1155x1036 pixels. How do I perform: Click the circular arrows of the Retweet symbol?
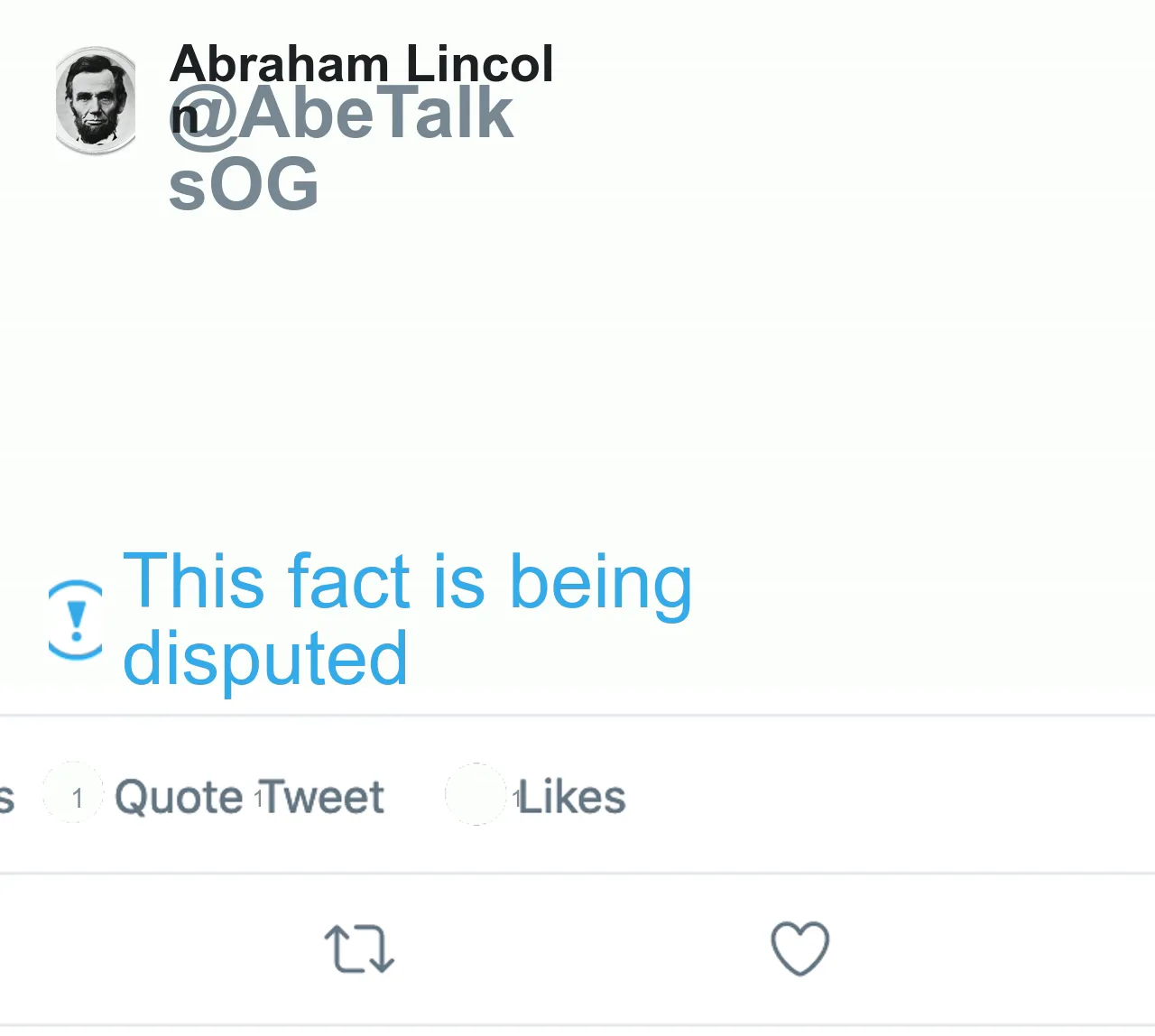[358, 949]
